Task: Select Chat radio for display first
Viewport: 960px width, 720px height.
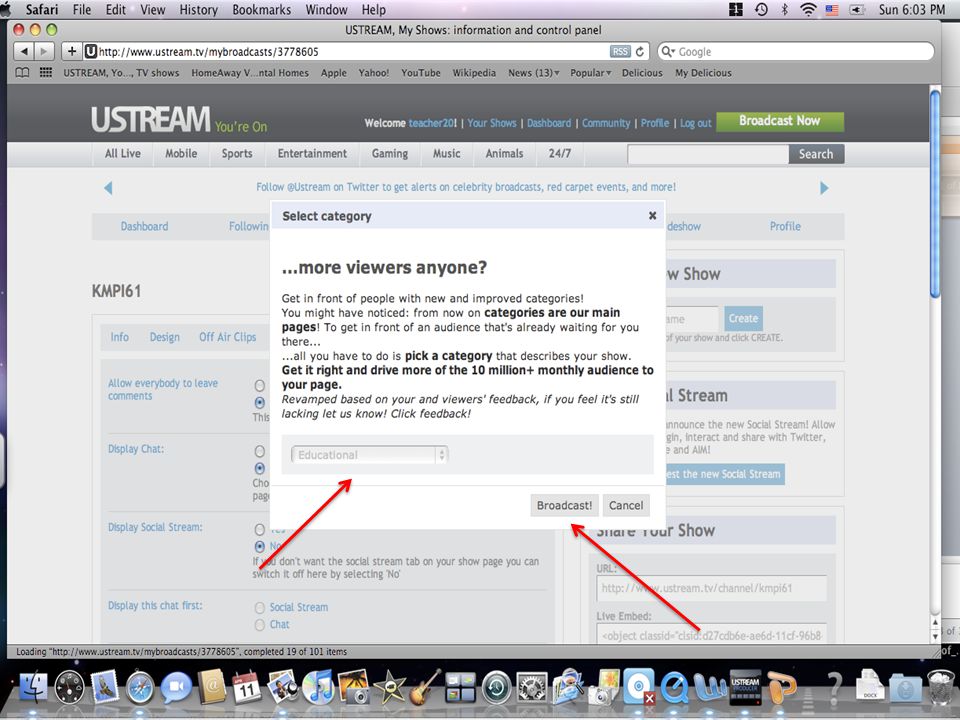Action: 260,624
